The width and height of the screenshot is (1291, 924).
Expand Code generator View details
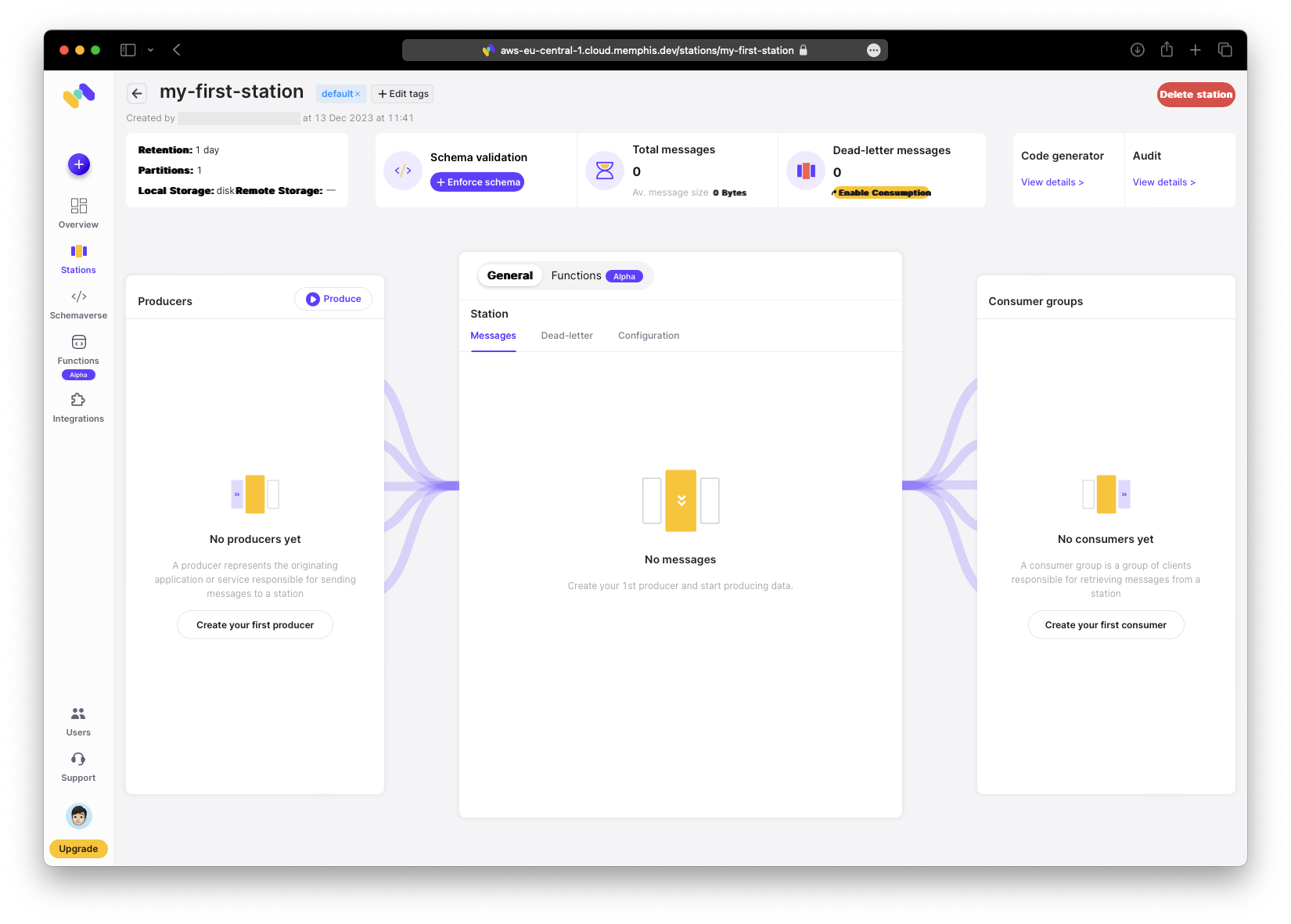point(1052,182)
